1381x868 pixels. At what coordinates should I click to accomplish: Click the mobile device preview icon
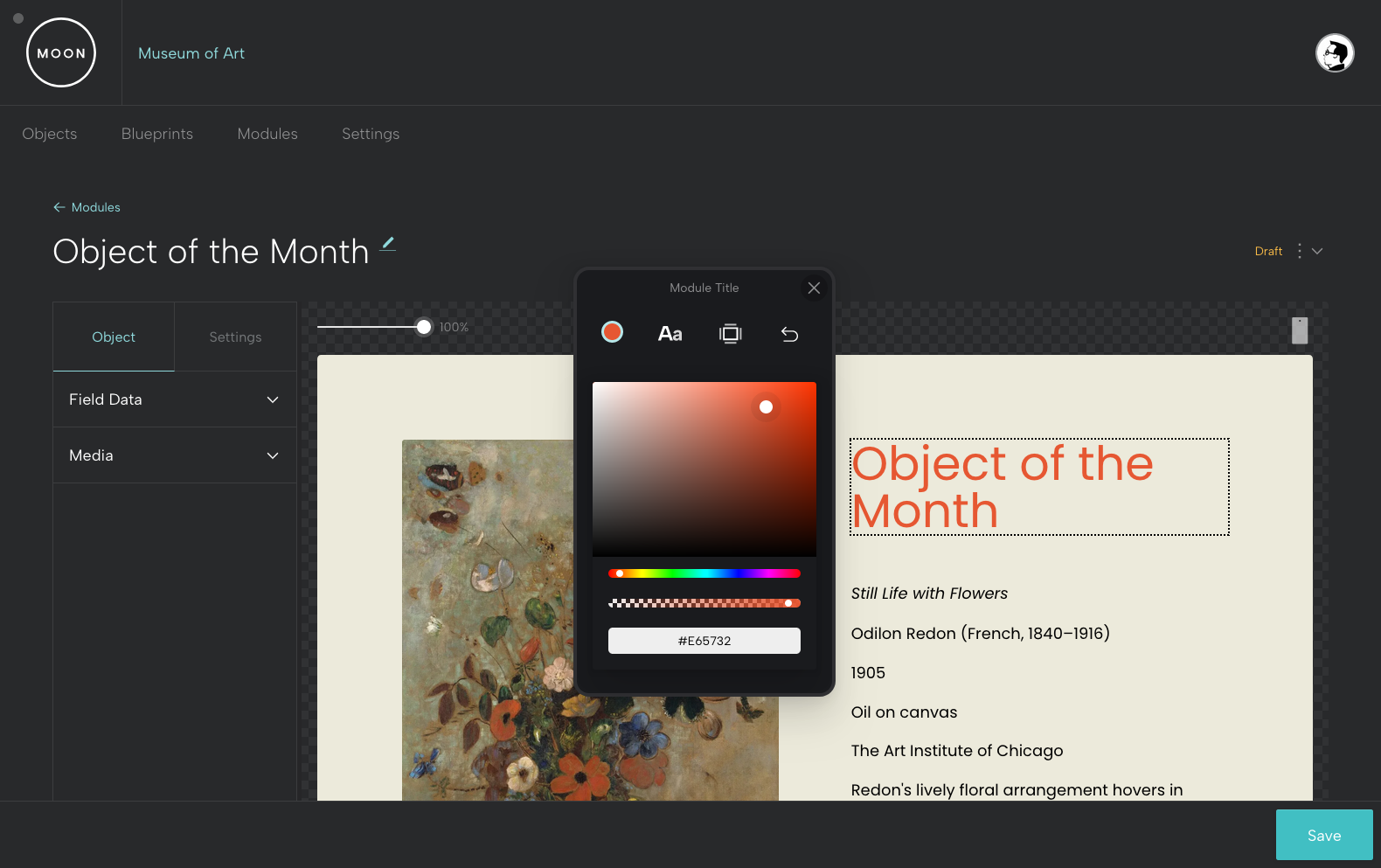tap(1300, 330)
